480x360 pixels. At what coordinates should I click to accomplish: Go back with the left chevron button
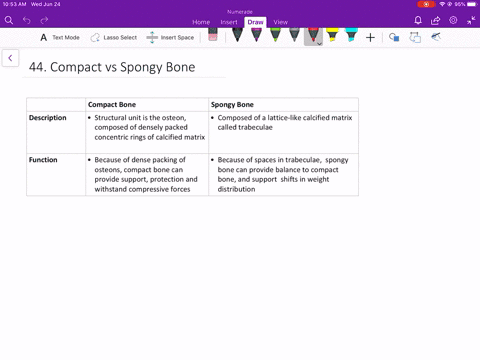(x=10, y=58)
